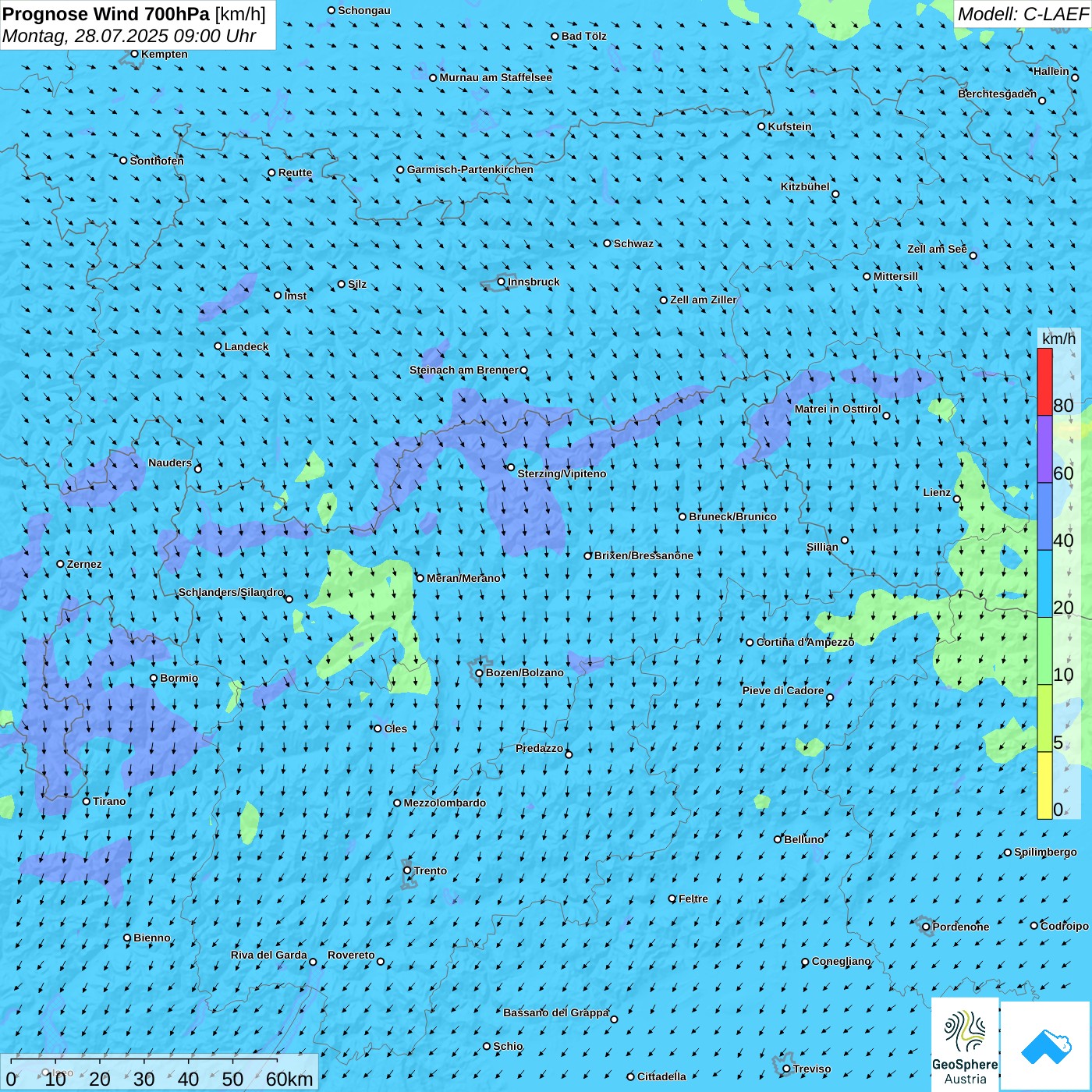Click the Bormio city marker
1092x1092 pixels.
(154, 678)
